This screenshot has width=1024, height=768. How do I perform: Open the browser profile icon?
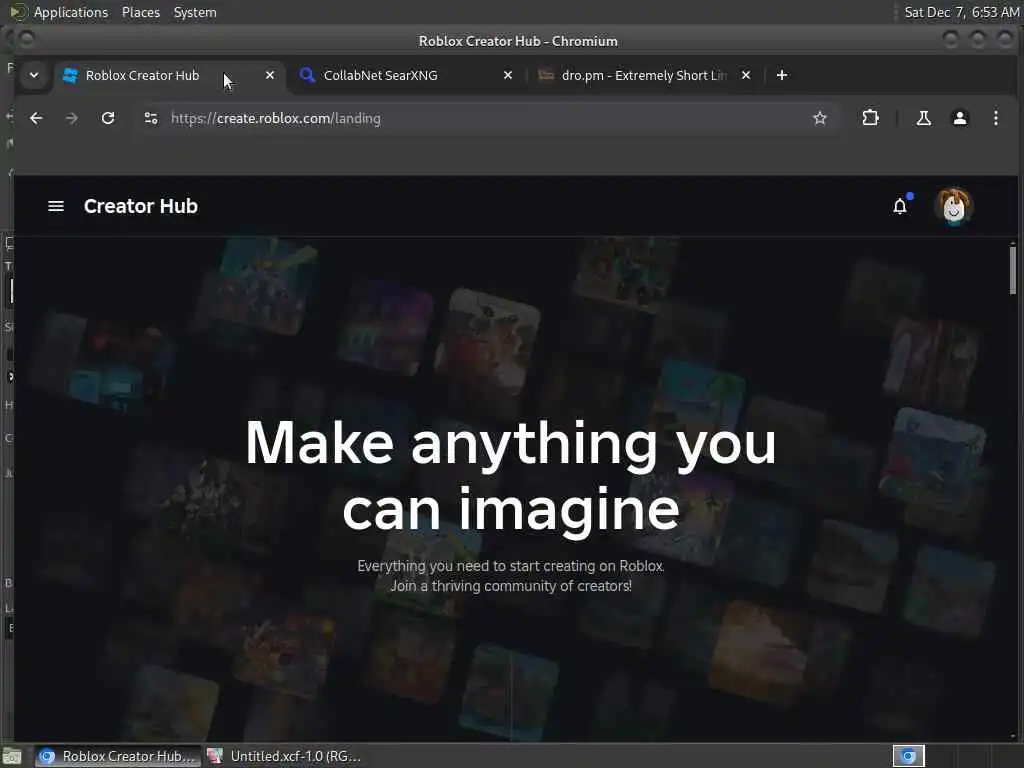[960, 118]
